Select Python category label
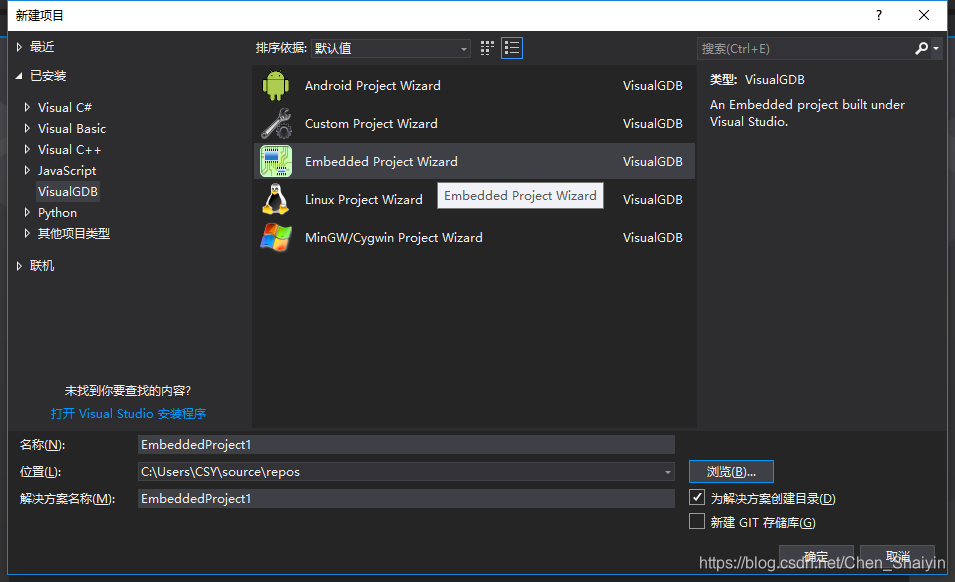This screenshot has width=955, height=582. pyautogui.click(x=57, y=212)
